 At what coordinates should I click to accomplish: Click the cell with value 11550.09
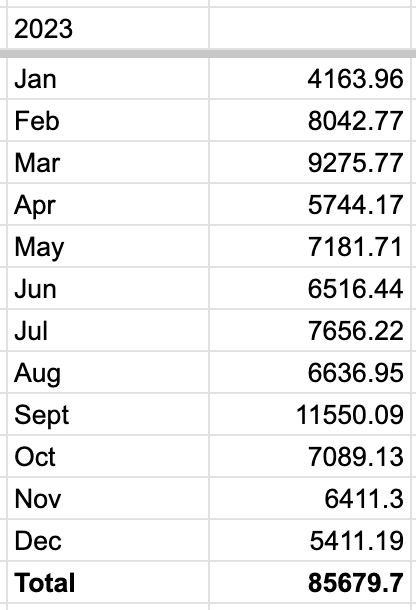[x=310, y=415]
